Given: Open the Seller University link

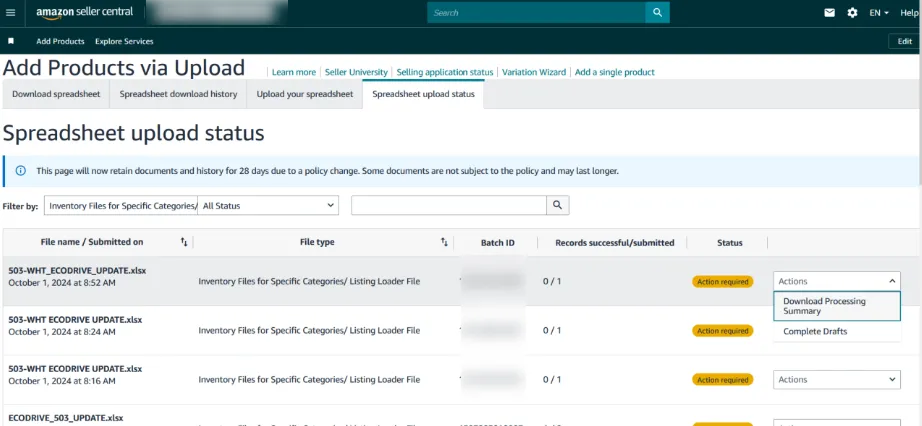Looking at the screenshot, I should pyautogui.click(x=356, y=72).
